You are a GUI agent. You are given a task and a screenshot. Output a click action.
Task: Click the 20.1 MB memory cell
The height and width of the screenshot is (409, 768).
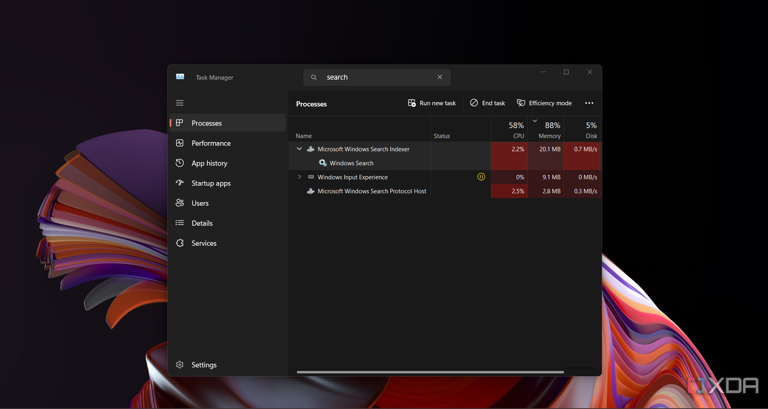pyautogui.click(x=546, y=149)
